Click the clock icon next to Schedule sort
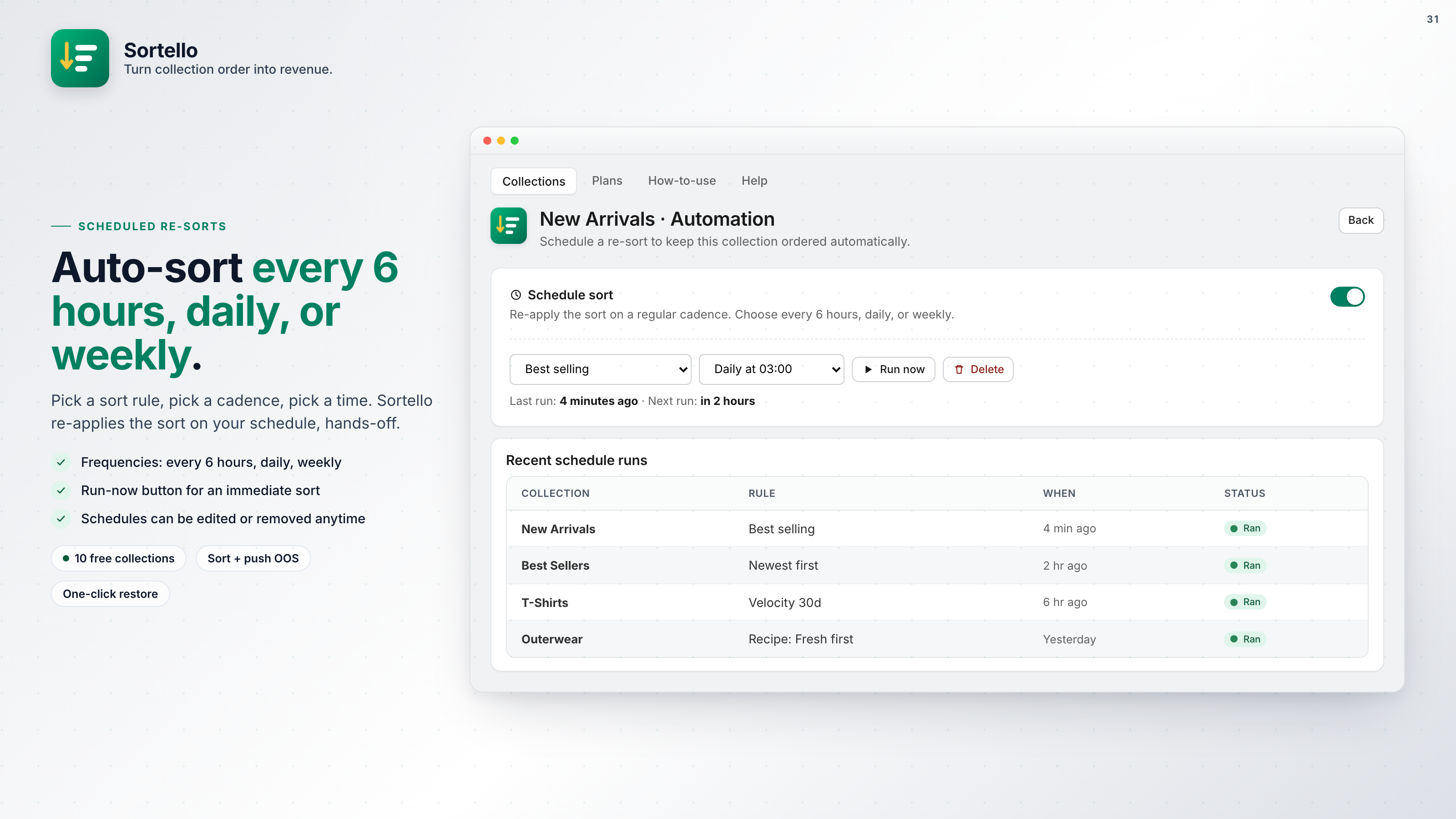The height and width of the screenshot is (819, 1456). (x=516, y=294)
